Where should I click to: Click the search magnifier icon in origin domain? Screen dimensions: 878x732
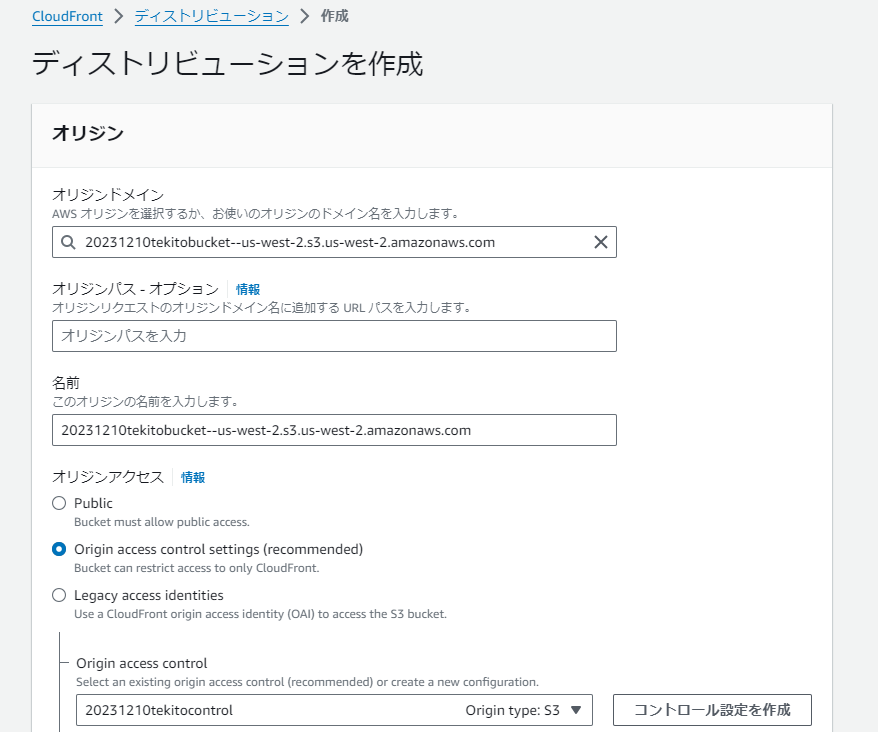68,242
